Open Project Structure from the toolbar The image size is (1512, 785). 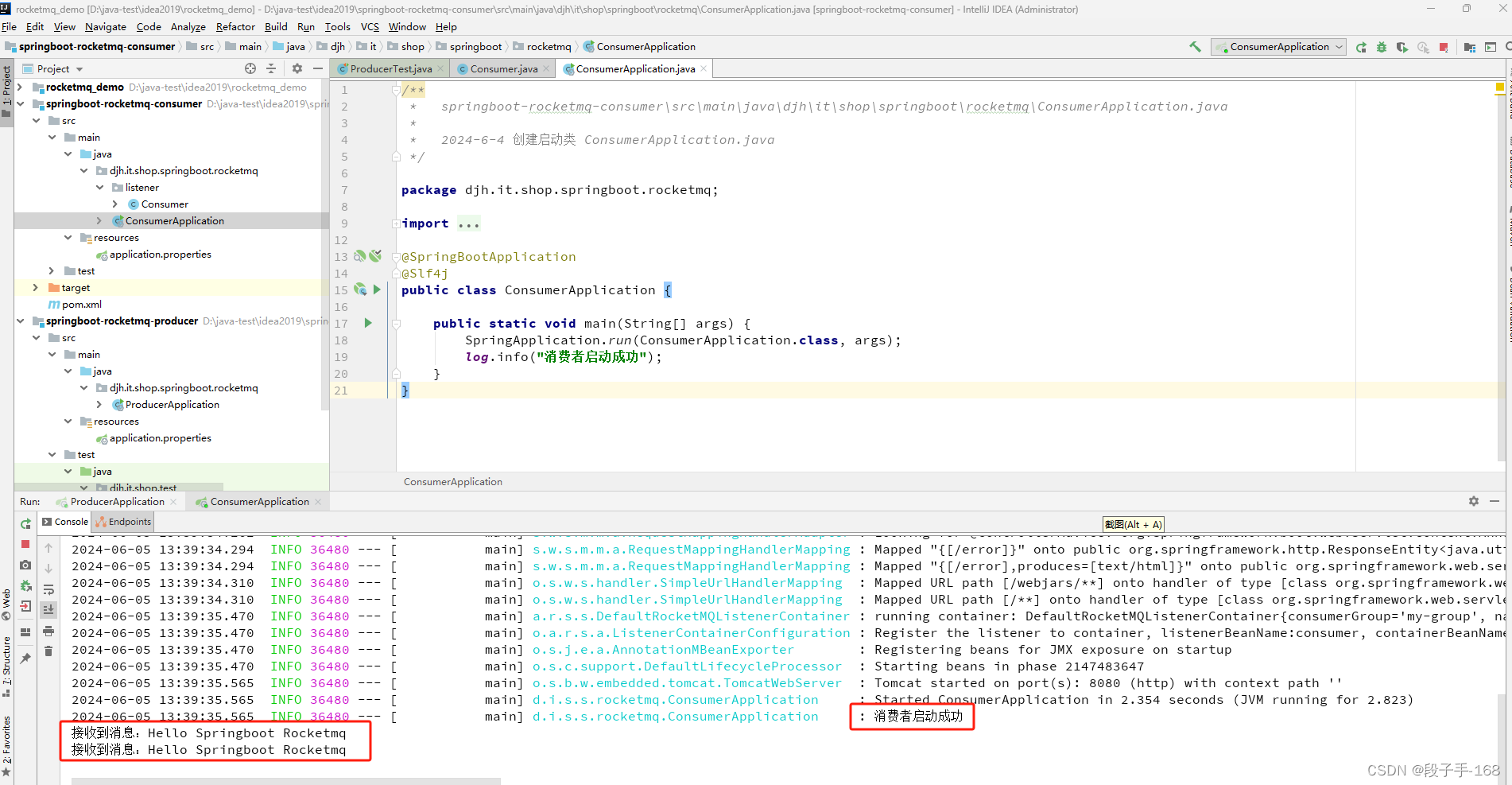pos(1469,47)
